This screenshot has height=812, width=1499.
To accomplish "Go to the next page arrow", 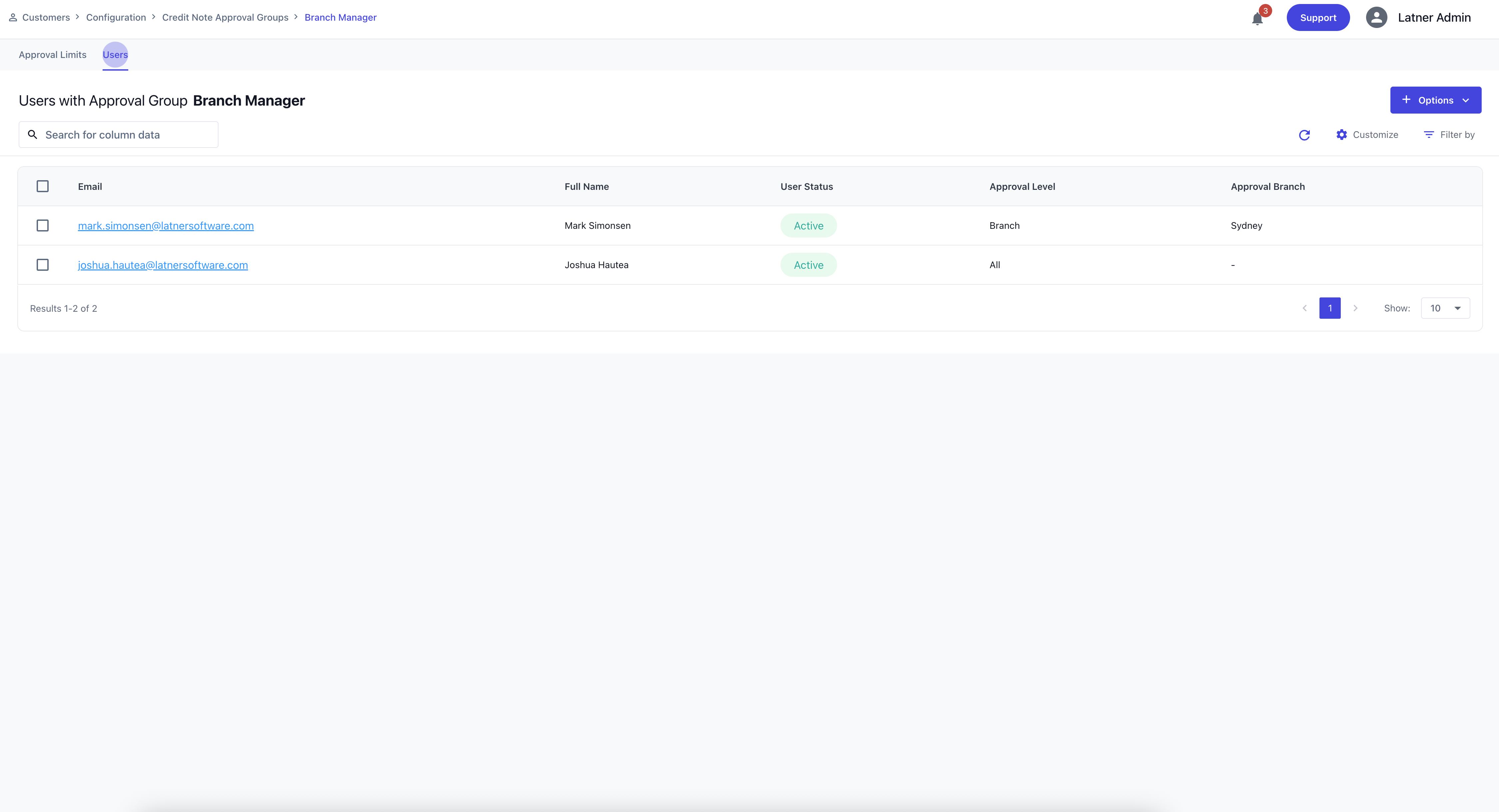I will (1355, 308).
